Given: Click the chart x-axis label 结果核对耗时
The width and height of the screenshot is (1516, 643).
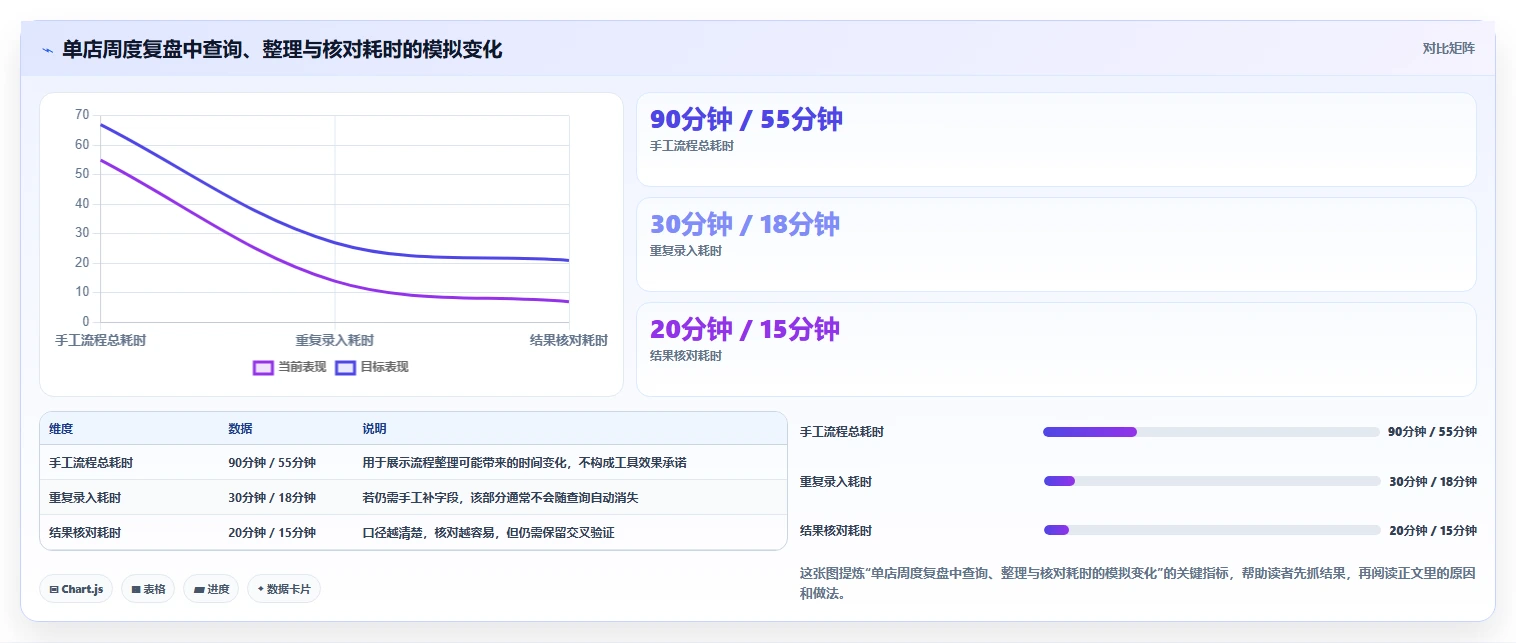Looking at the screenshot, I should pos(569,340).
